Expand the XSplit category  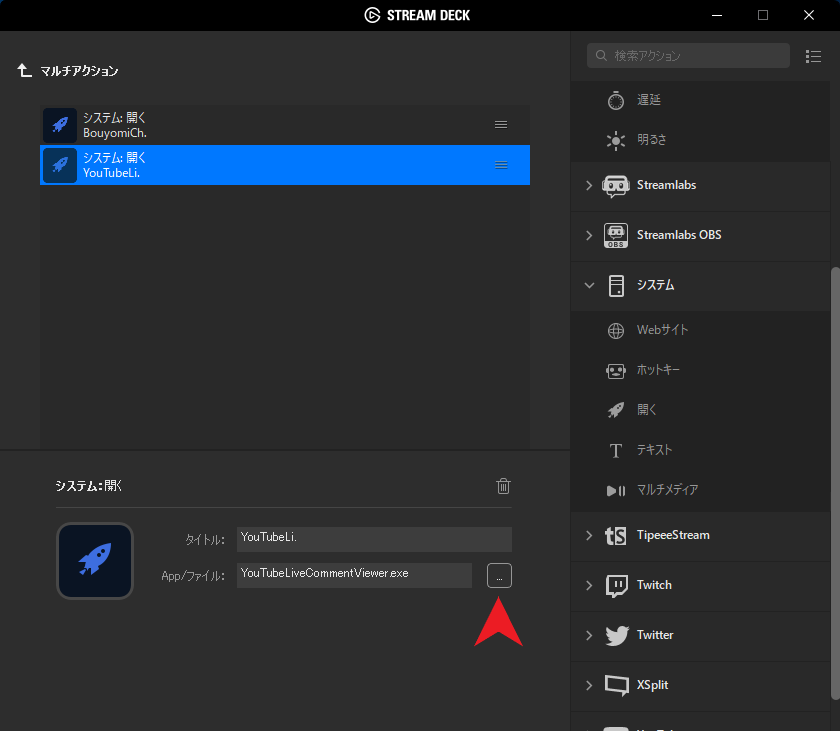[x=589, y=685]
